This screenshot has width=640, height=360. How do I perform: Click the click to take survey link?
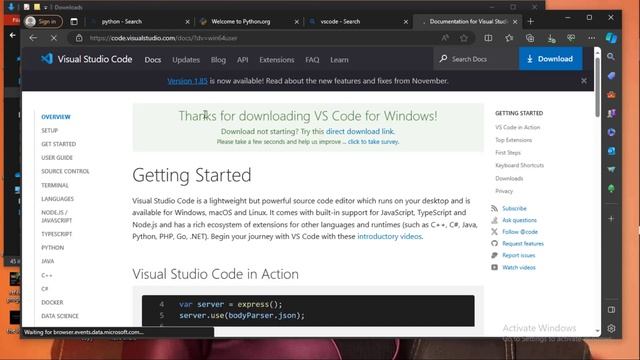tap(373, 142)
